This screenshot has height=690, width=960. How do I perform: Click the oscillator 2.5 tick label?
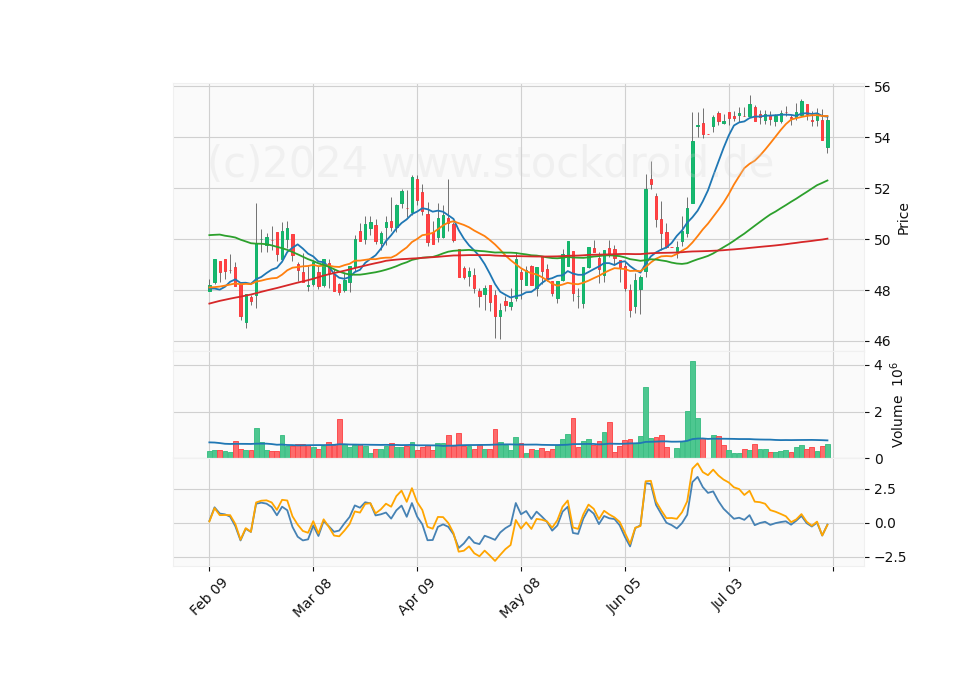tap(885, 489)
